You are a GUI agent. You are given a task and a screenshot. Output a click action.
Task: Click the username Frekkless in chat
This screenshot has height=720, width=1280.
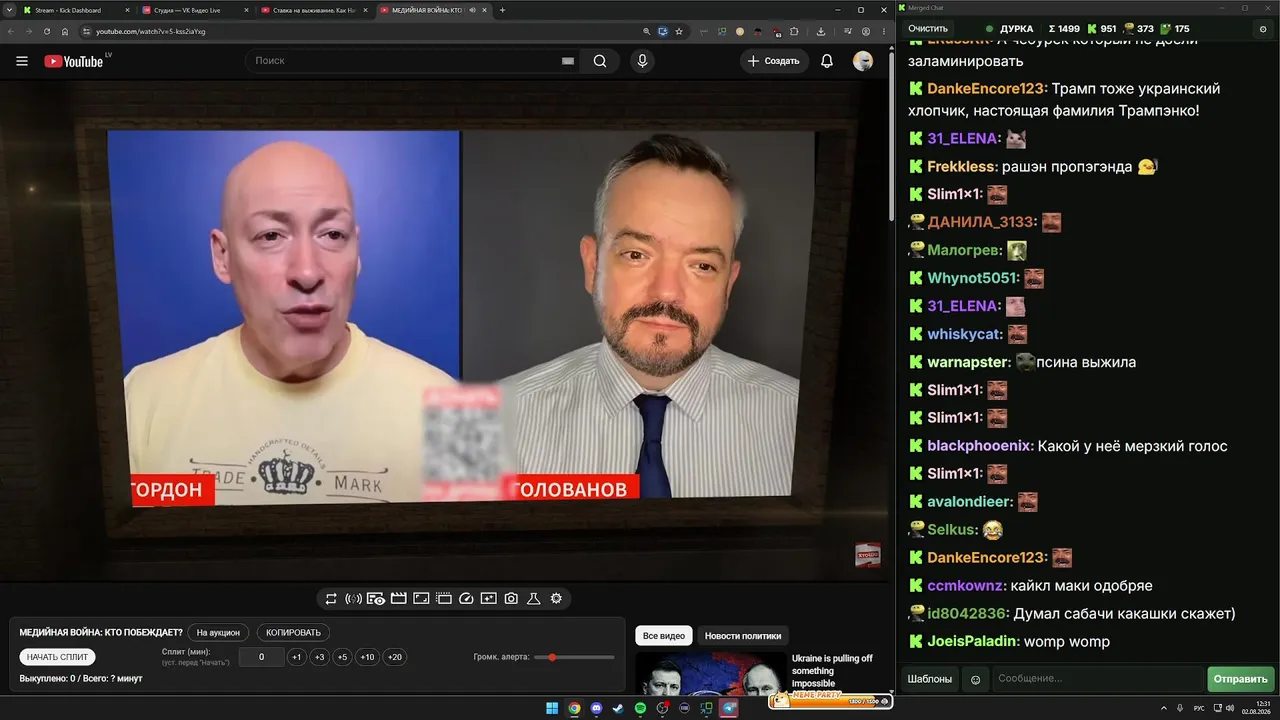[961, 166]
